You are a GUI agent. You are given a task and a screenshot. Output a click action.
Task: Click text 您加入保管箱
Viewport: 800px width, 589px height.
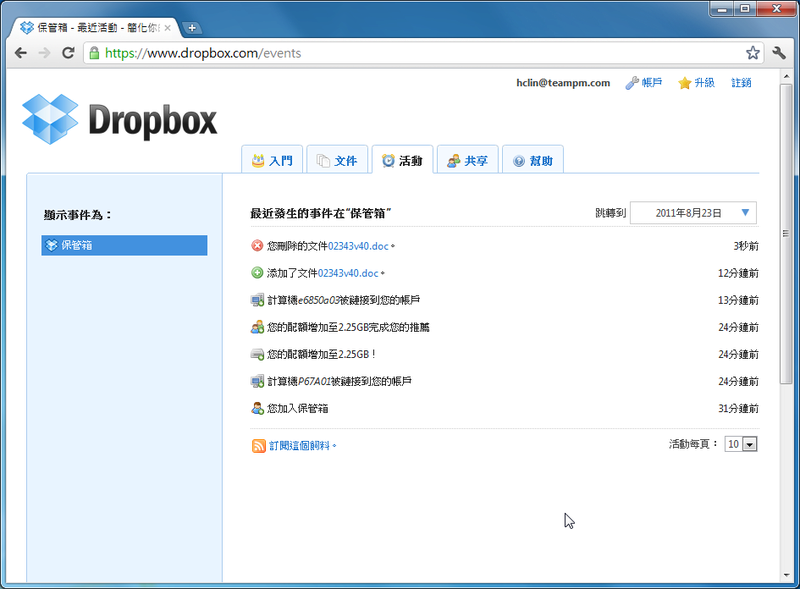click(x=297, y=408)
